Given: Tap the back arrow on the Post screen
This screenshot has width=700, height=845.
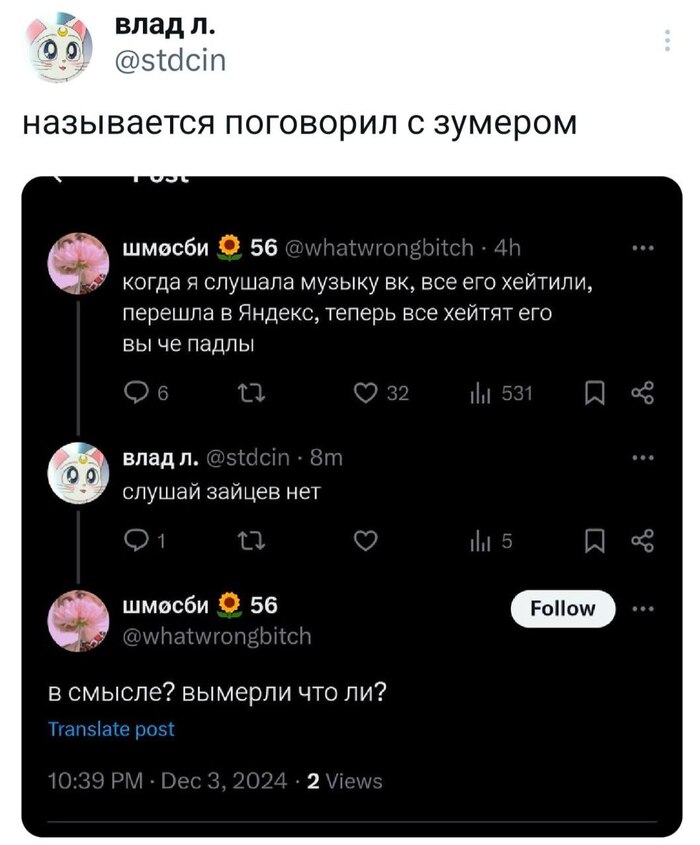Looking at the screenshot, I should [57, 176].
